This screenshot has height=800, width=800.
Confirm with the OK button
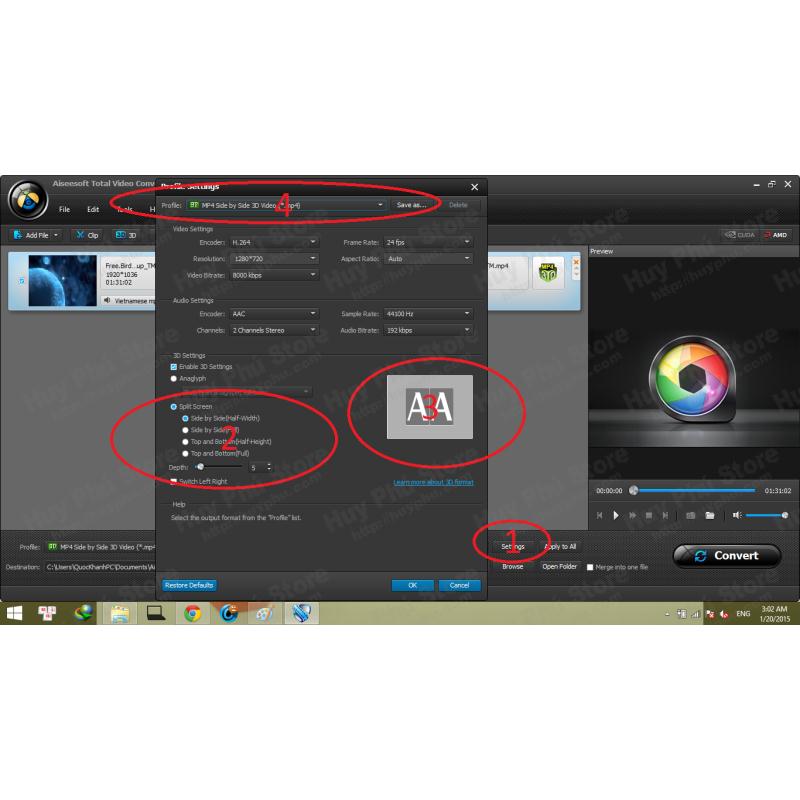coord(413,585)
